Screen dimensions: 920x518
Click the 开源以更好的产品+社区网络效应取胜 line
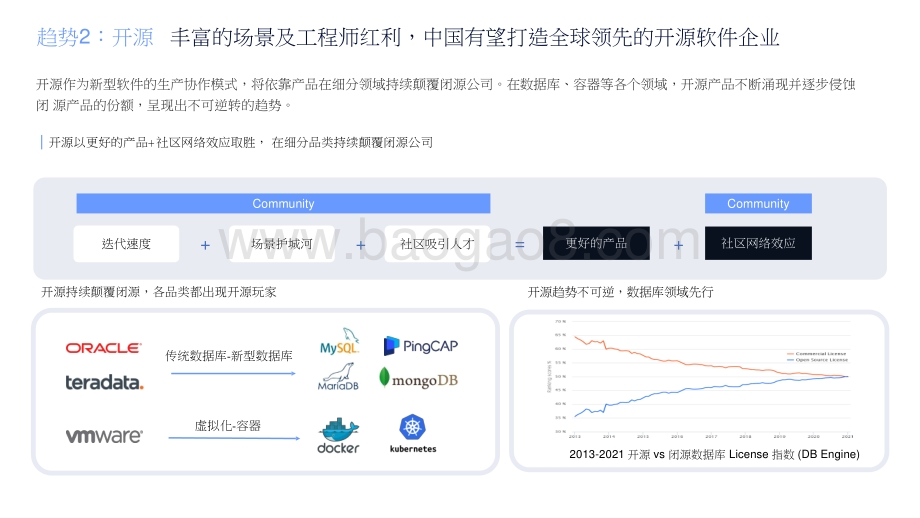click(x=241, y=143)
